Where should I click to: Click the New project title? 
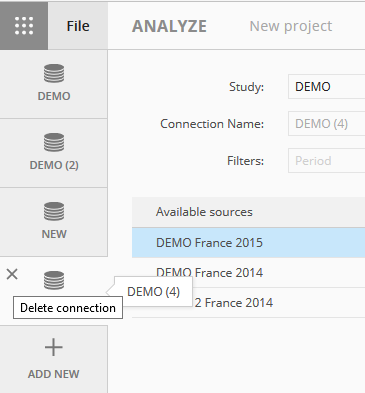[x=291, y=26]
